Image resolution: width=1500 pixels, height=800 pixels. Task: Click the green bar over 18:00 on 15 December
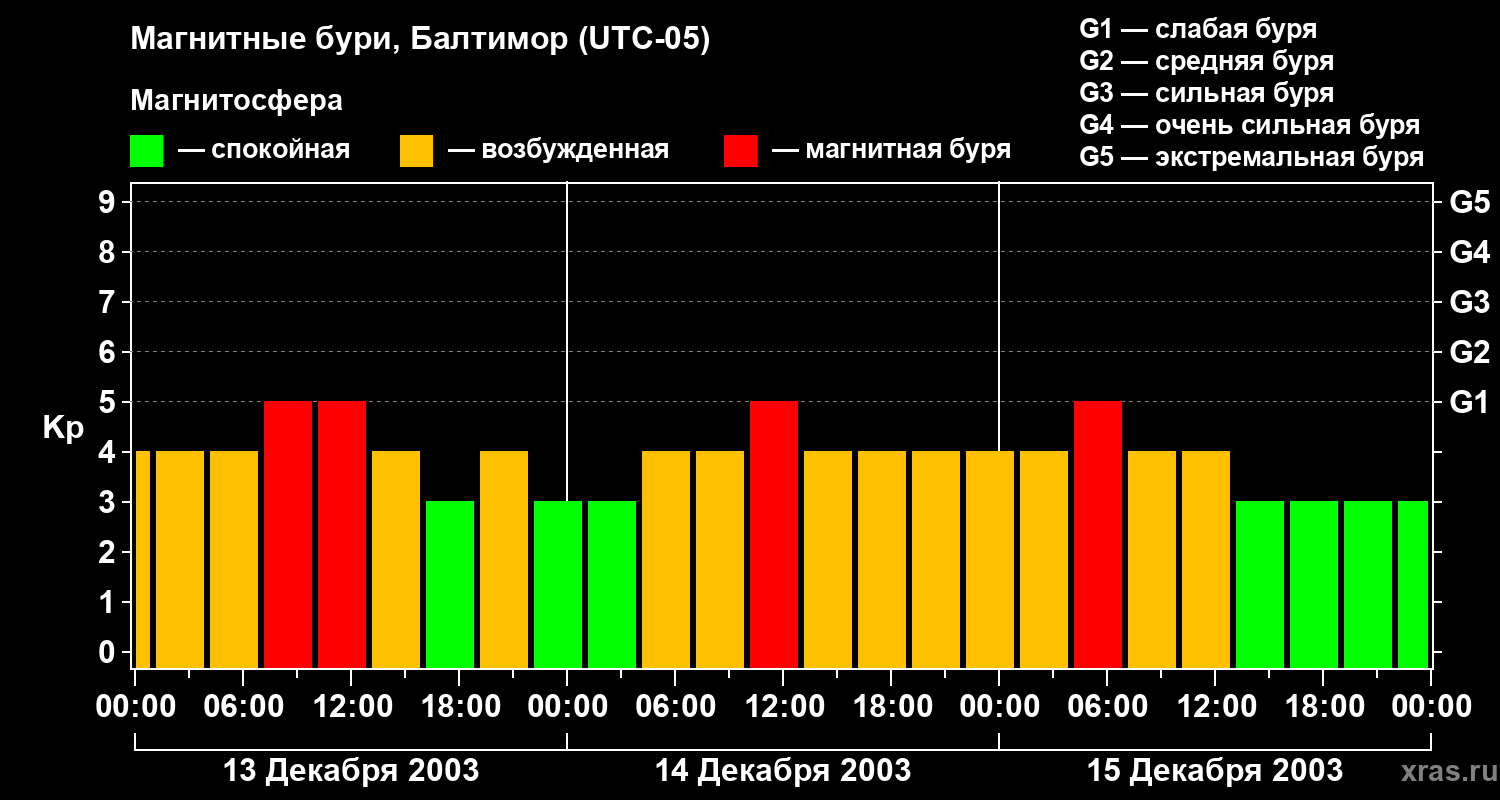pos(1314,584)
